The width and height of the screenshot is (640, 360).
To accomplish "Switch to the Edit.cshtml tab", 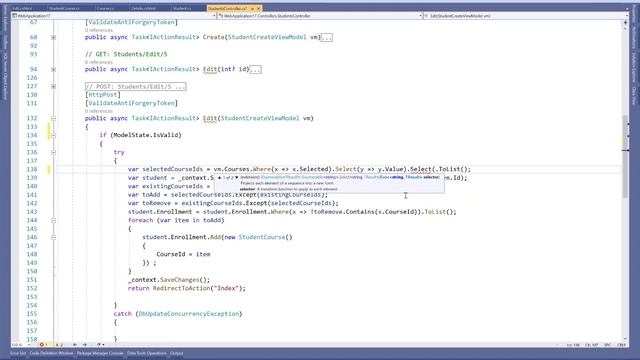I will coord(22,8).
